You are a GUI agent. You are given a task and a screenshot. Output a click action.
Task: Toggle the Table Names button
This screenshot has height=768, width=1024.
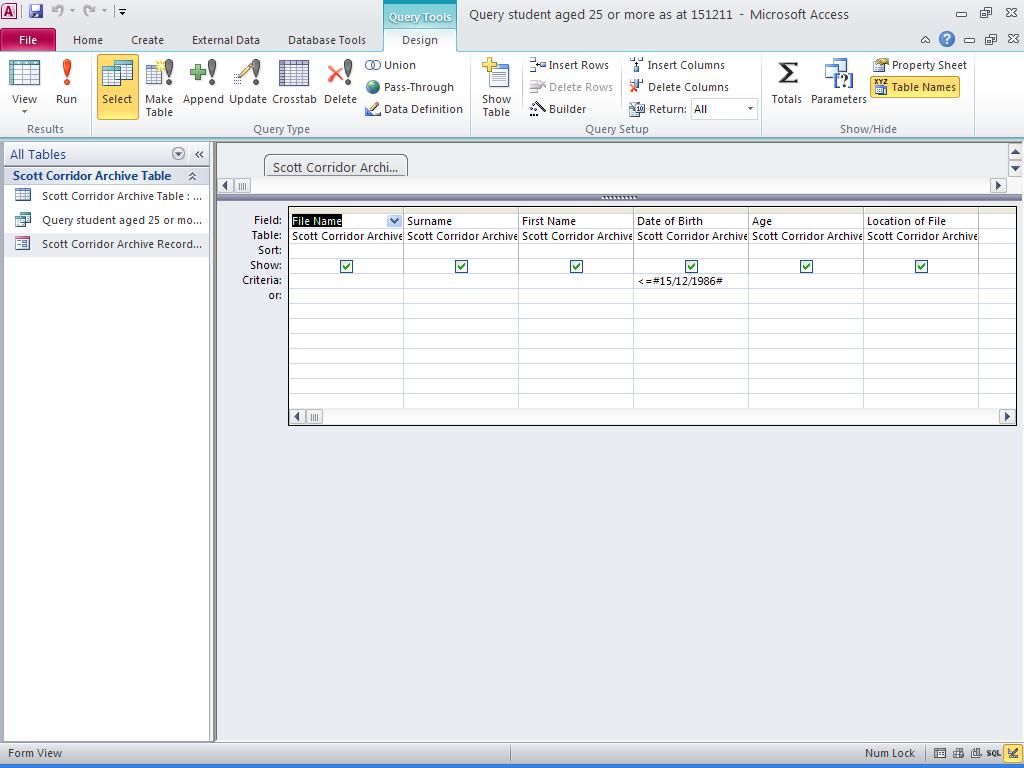pyautogui.click(x=915, y=87)
